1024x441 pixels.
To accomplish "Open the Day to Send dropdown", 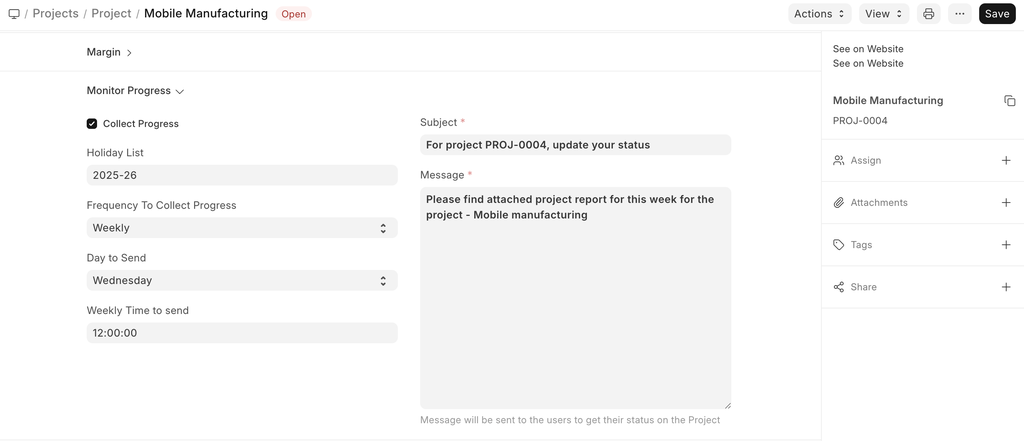I will click(242, 281).
